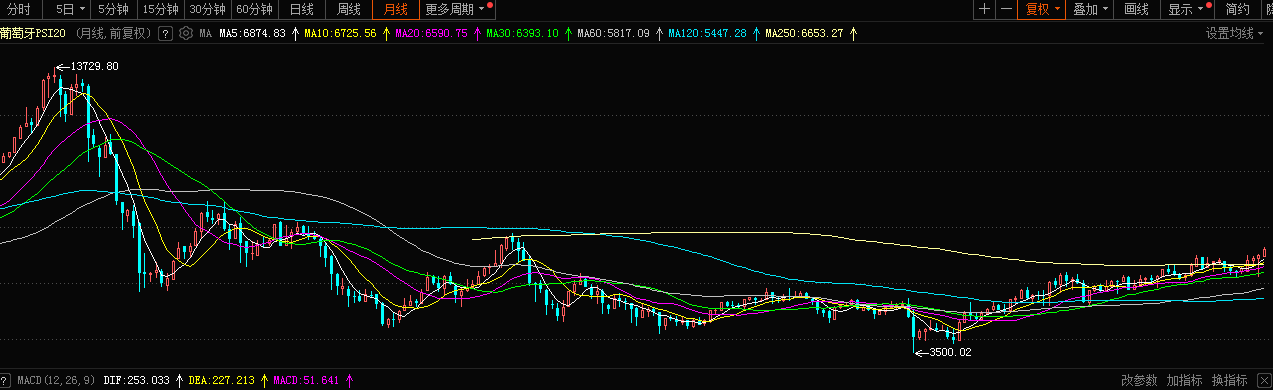Close the MACD indicator panel
This screenshot has height=390, width=1273.
tap(1264, 380)
